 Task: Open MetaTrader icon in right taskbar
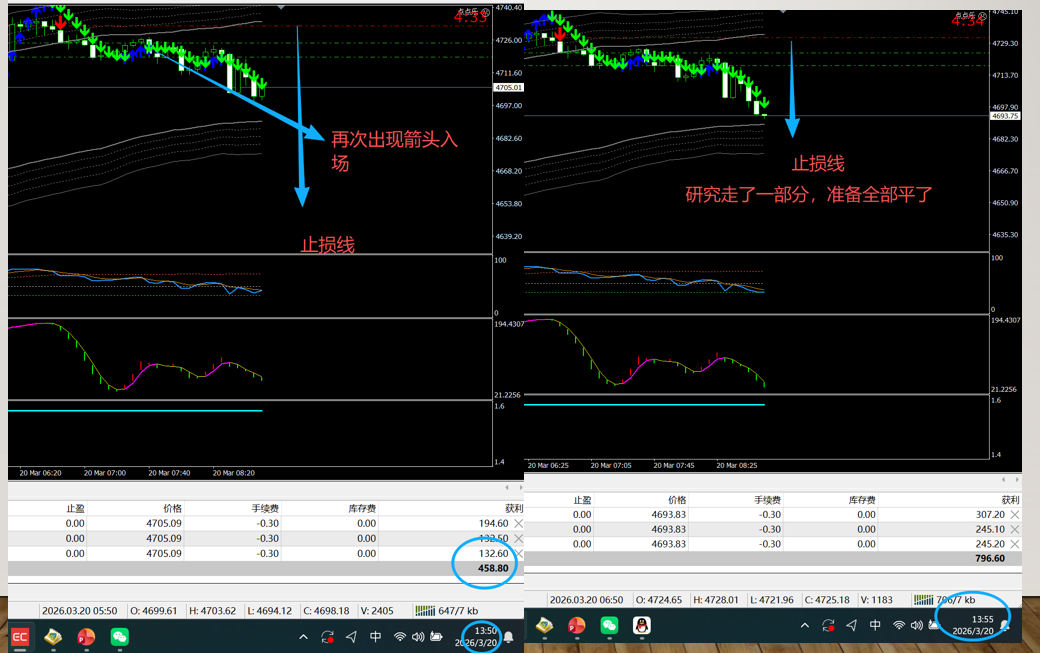(545, 625)
